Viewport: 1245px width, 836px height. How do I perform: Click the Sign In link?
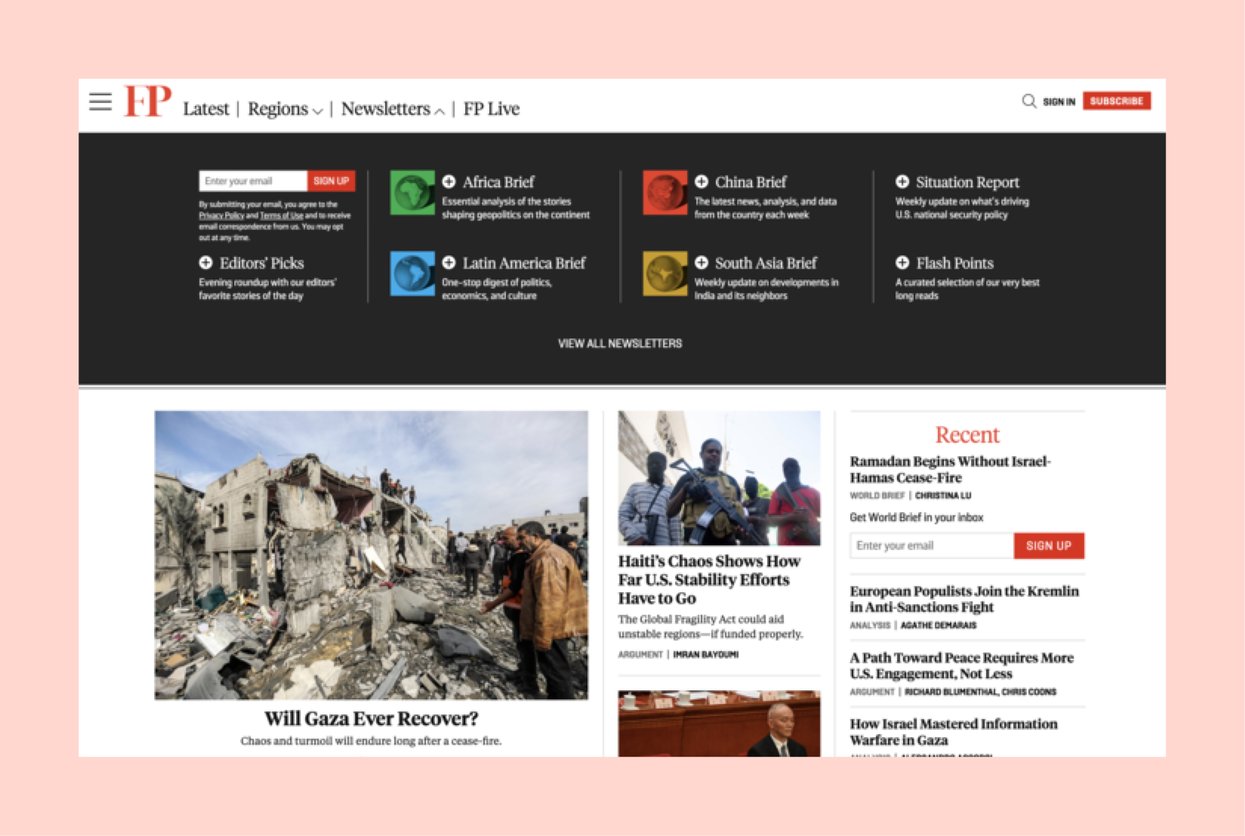[x=1059, y=102]
